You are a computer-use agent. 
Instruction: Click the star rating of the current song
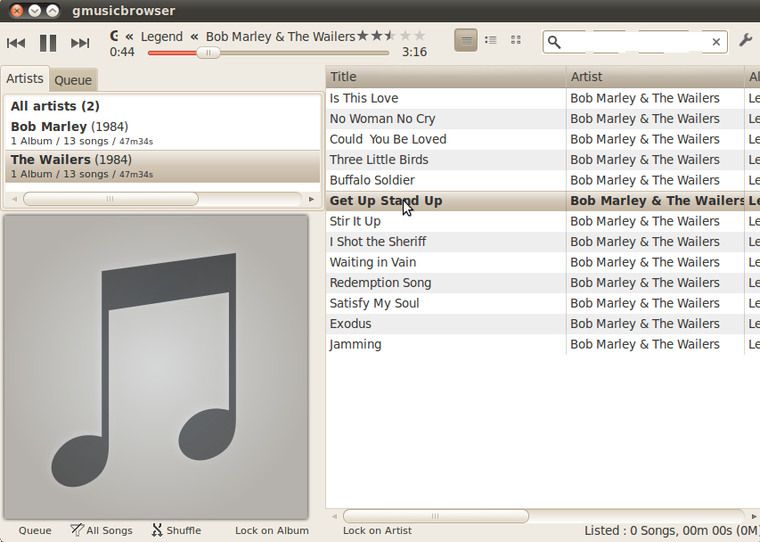click(391, 36)
